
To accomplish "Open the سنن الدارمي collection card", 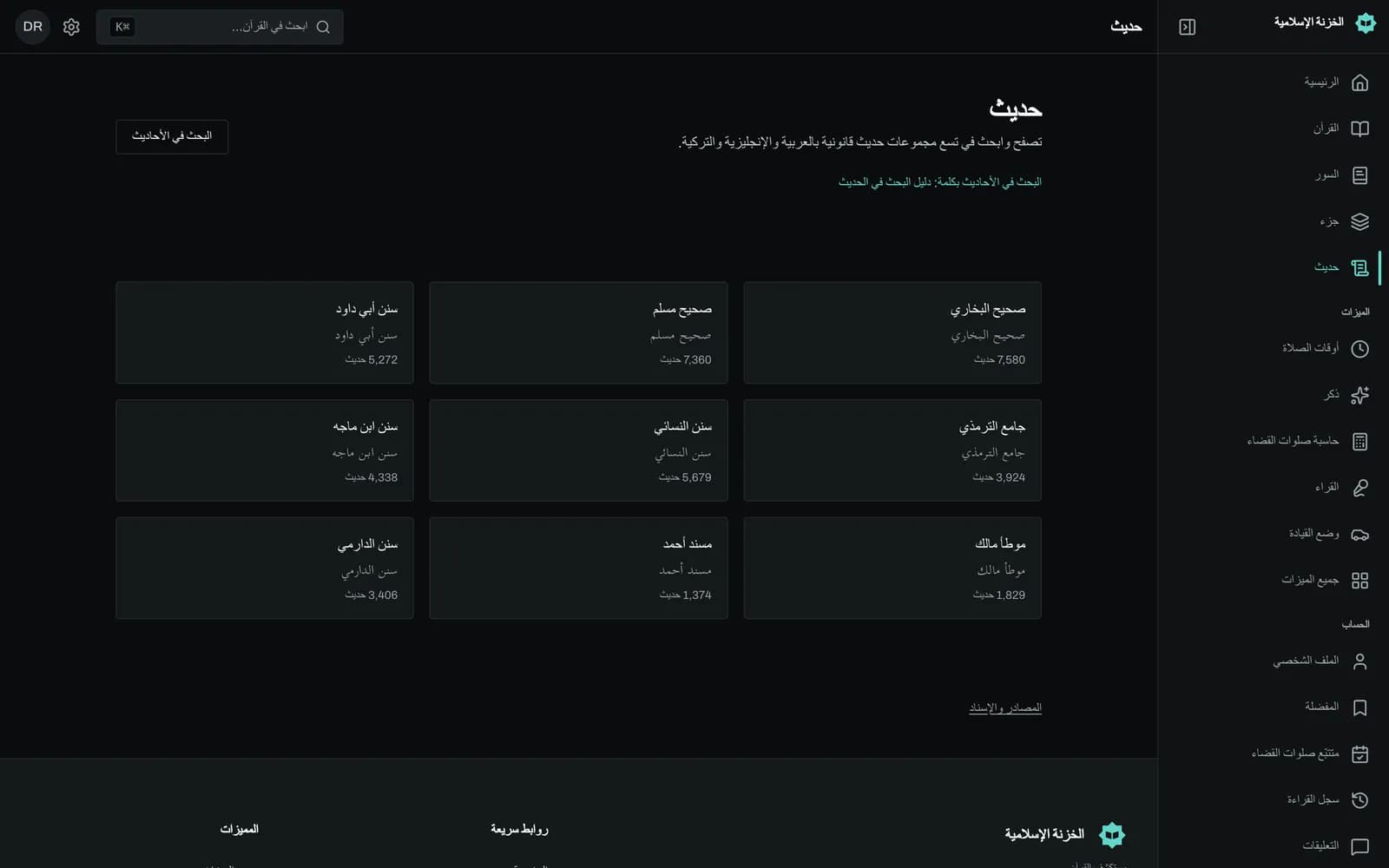I will click(265, 569).
